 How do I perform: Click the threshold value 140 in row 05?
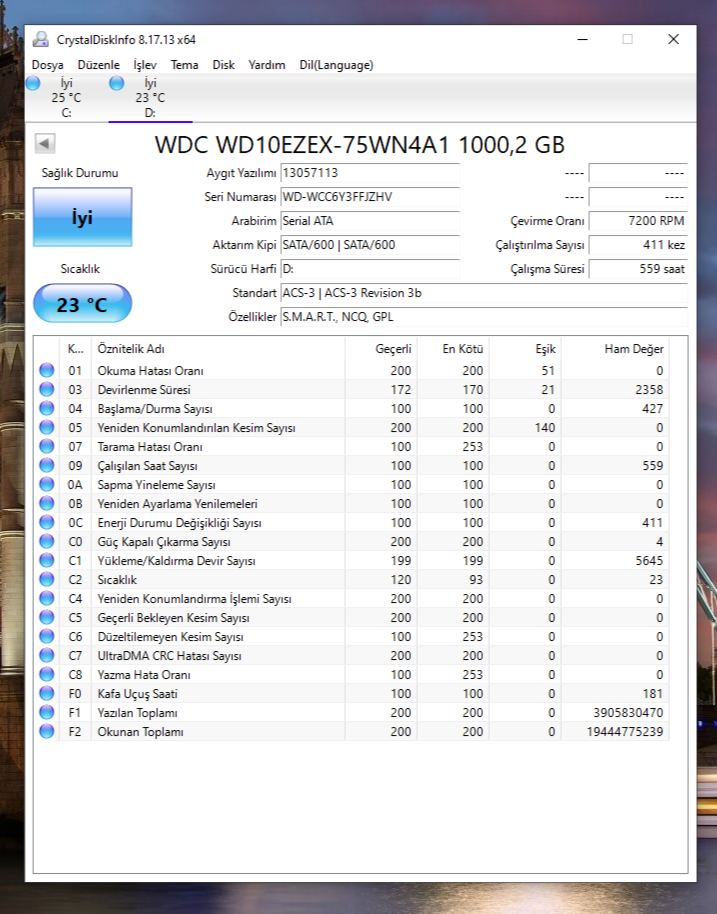[x=545, y=427]
